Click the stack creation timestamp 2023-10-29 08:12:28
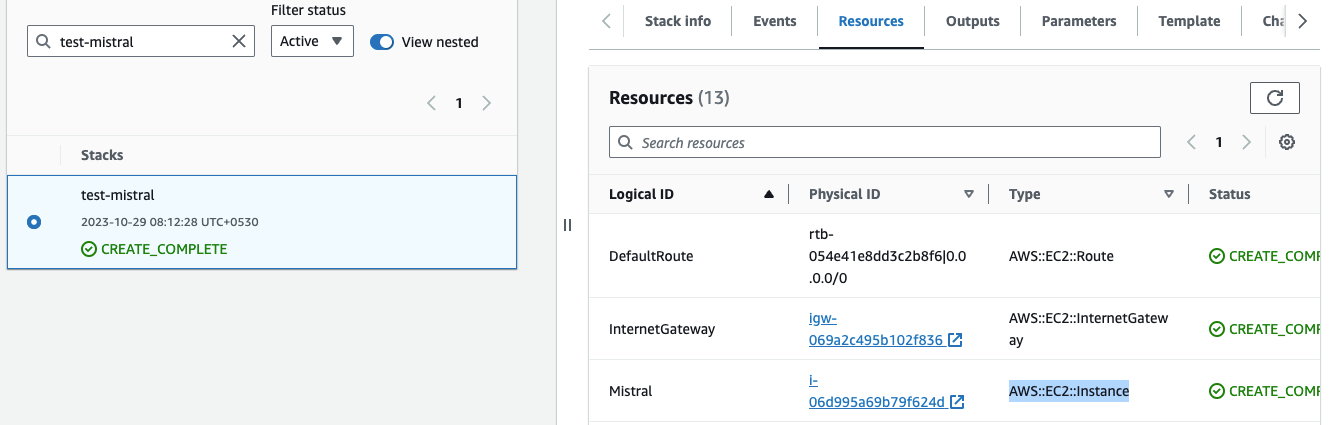Screen dimensions: 1343x425 (170, 221)
